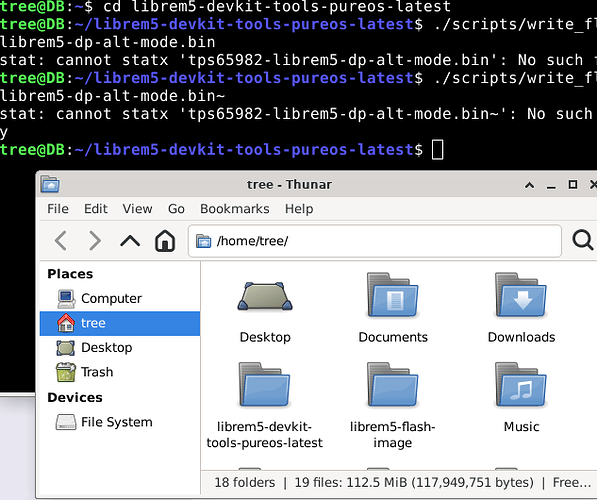Open the Music folder icon
Viewport: 597px width, 500px height.
[x=521, y=385]
